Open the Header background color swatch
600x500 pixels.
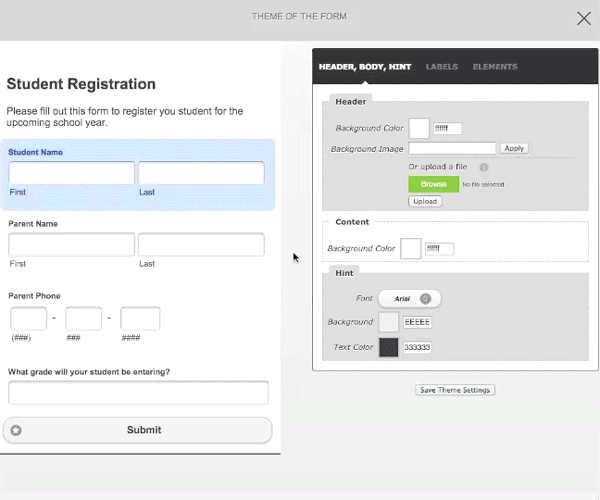[x=419, y=128]
